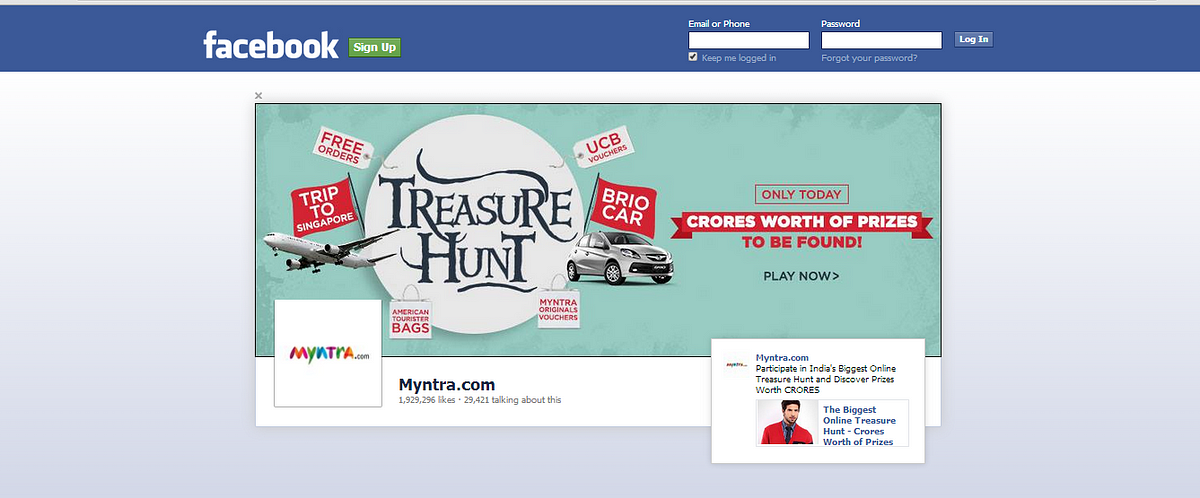The height and width of the screenshot is (498, 1200).
Task: Open The Biggest Online Treasure Hunt link
Action: [858, 425]
